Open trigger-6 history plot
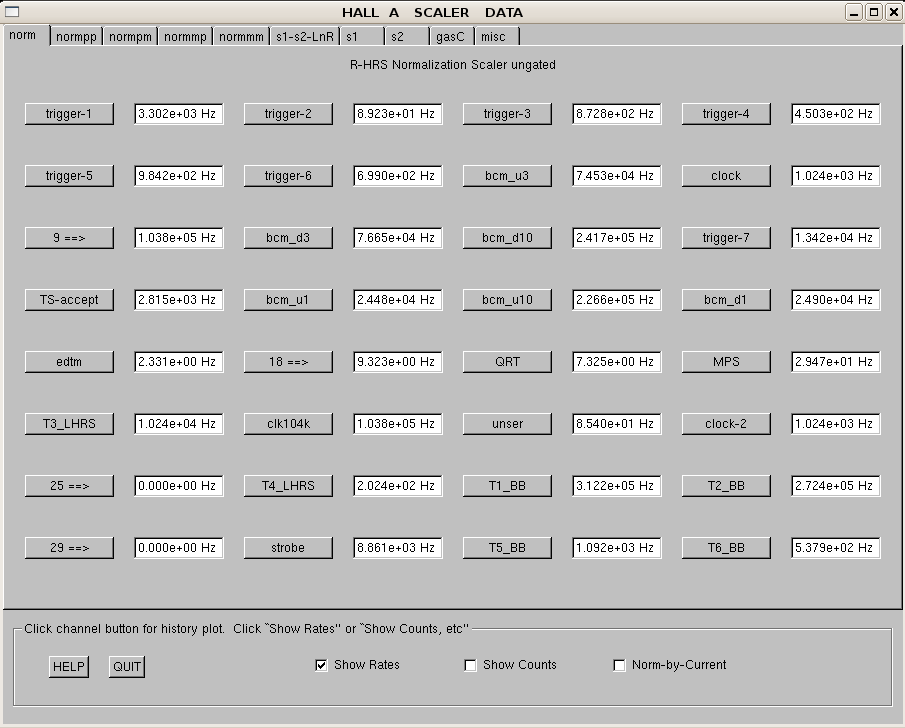The image size is (905, 728). point(288,176)
